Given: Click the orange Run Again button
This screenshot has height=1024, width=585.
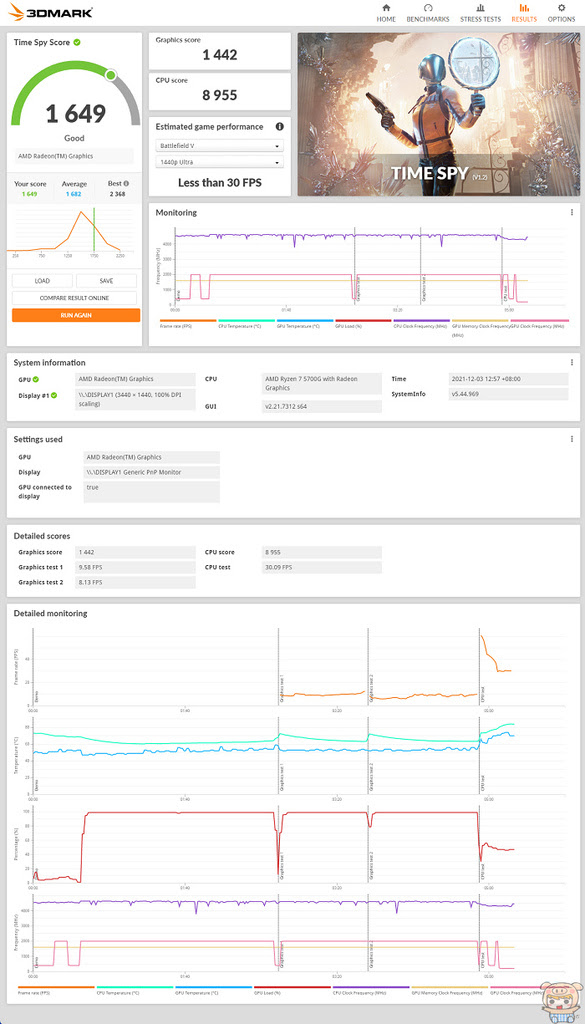Looking at the screenshot, I should point(76,315).
